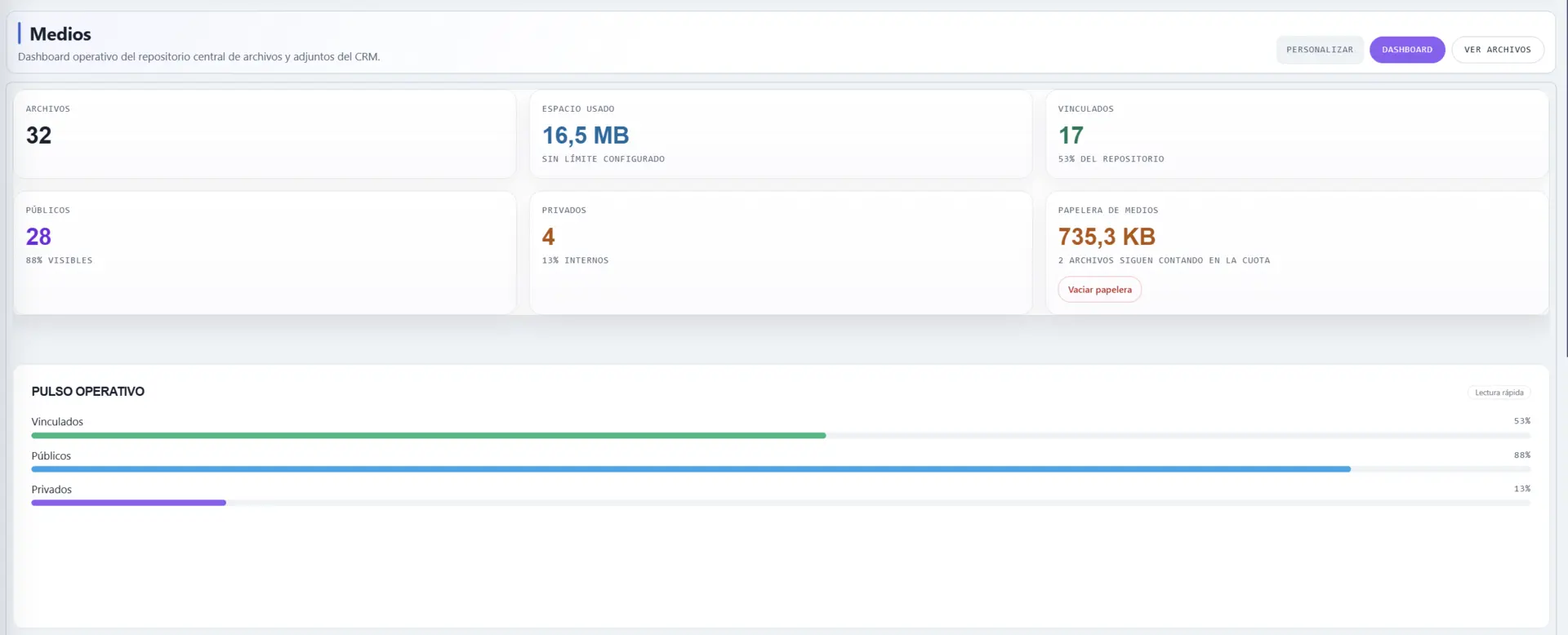The image size is (1568, 635).
Task: Click the Vinculados label in Pulso Operativo
Action: [x=57, y=422]
